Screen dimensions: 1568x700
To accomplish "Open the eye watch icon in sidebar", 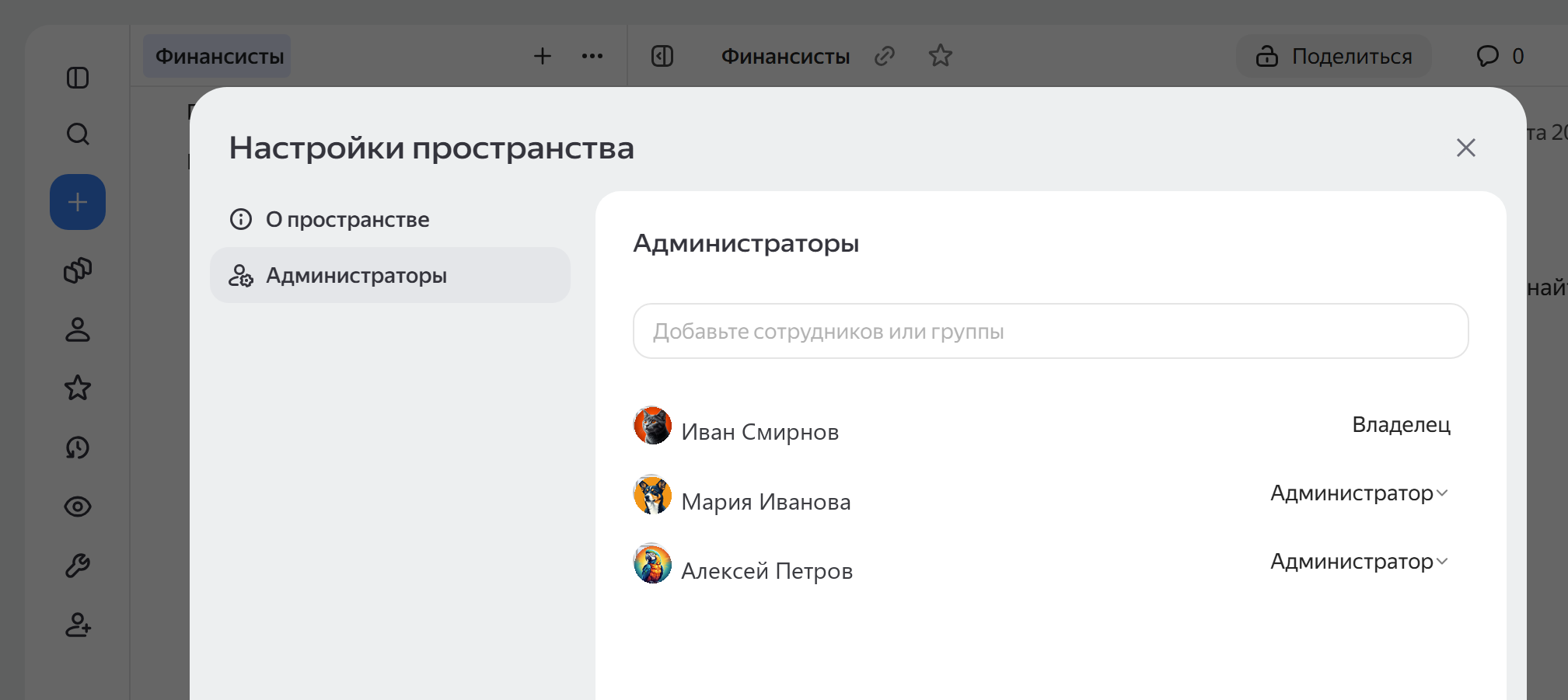I will [x=78, y=507].
